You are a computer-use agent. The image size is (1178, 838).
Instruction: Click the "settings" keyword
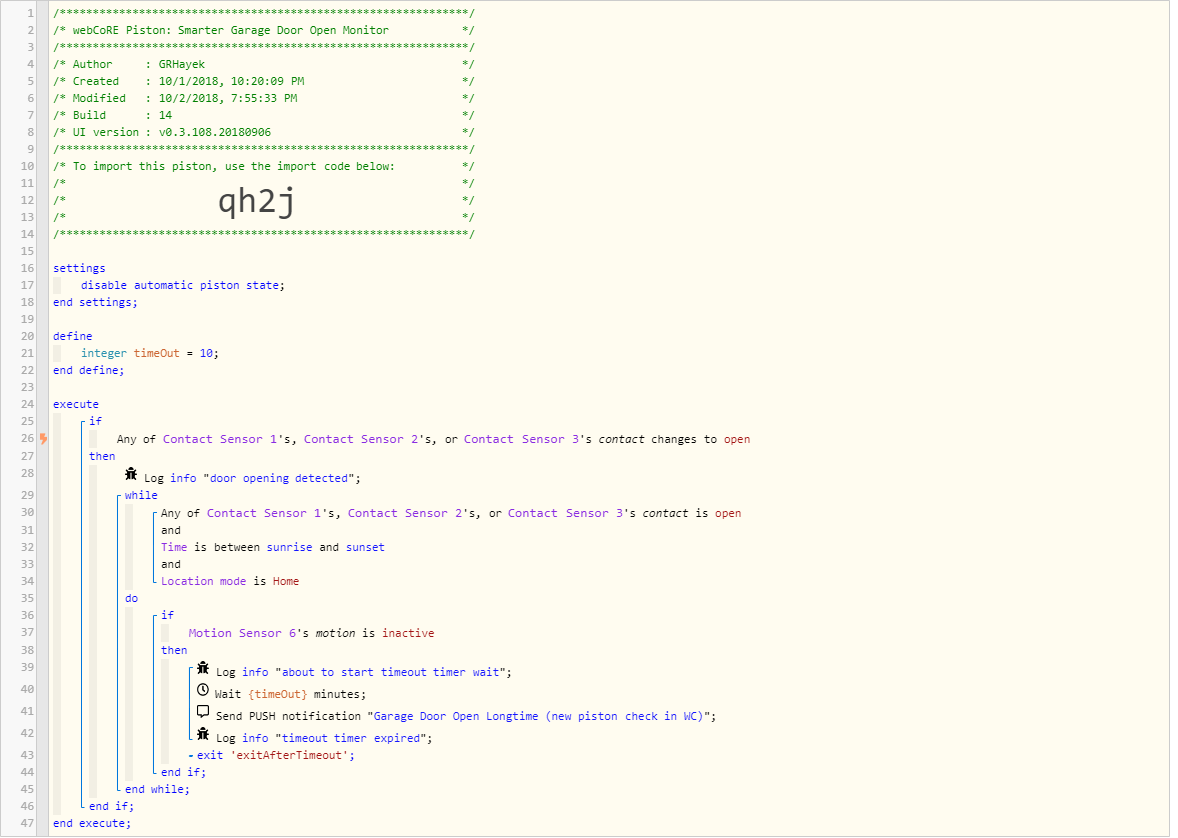tap(79, 268)
